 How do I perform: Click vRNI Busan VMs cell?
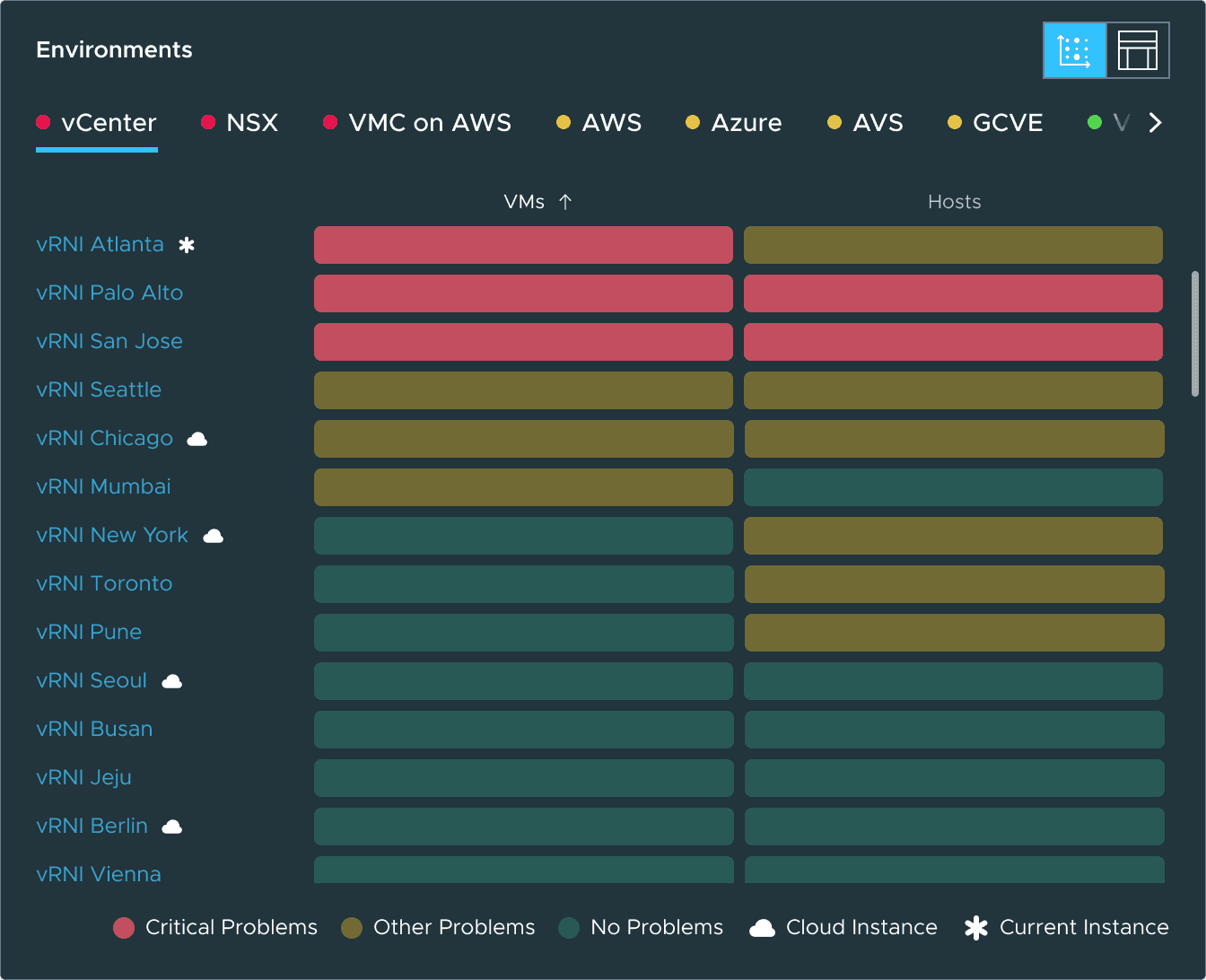[x=523, y=730]
